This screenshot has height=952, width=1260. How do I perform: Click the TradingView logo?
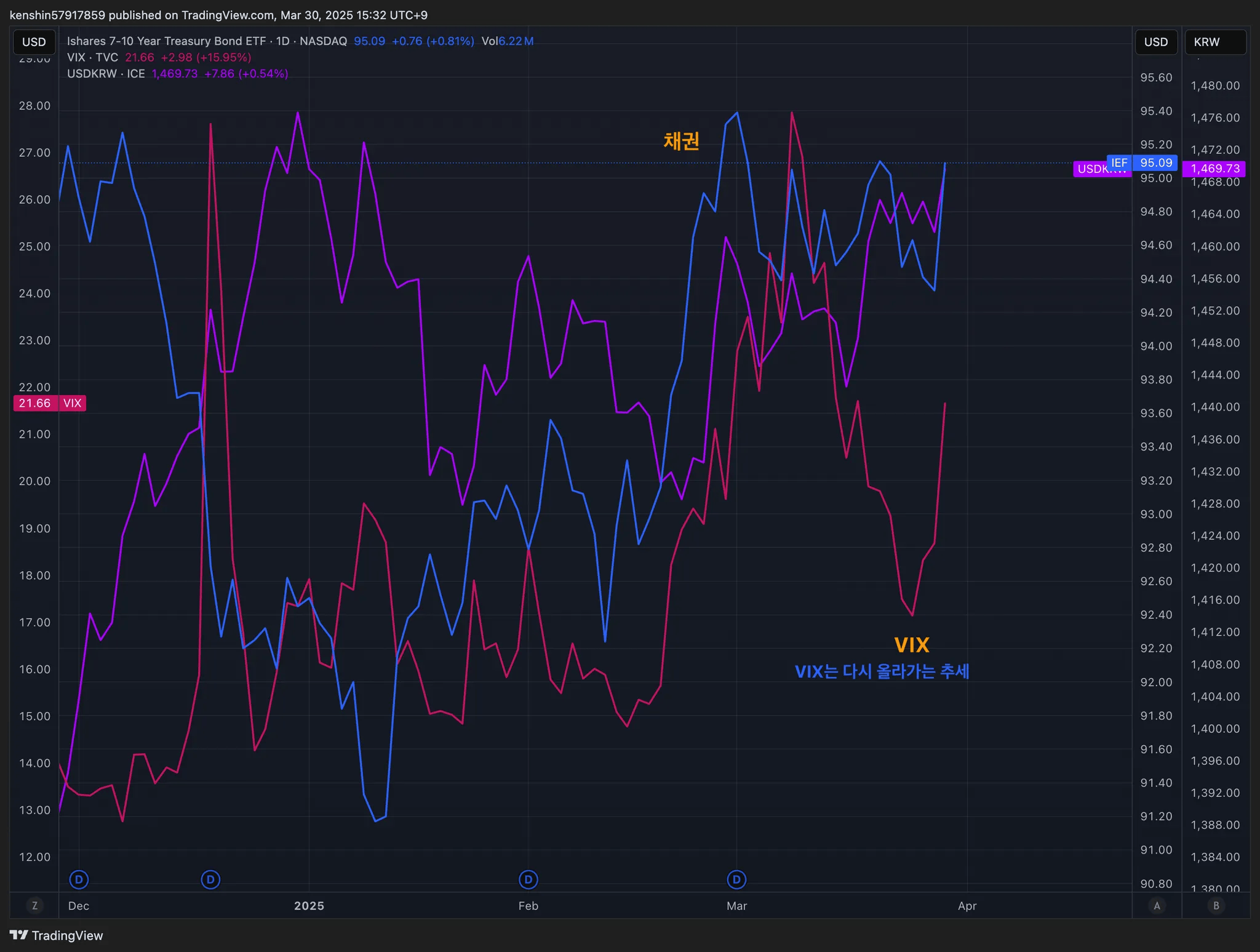(57, 935)
